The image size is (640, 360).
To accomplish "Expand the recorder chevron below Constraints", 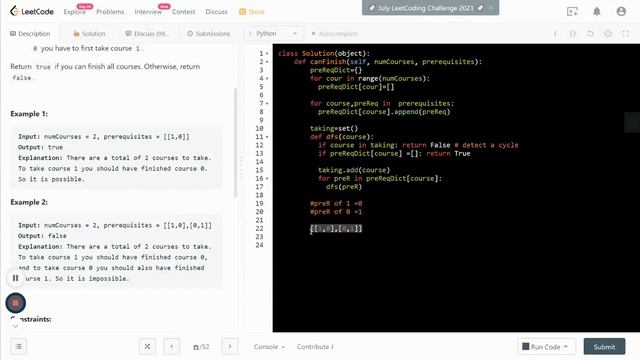I will tap(15, 326).
